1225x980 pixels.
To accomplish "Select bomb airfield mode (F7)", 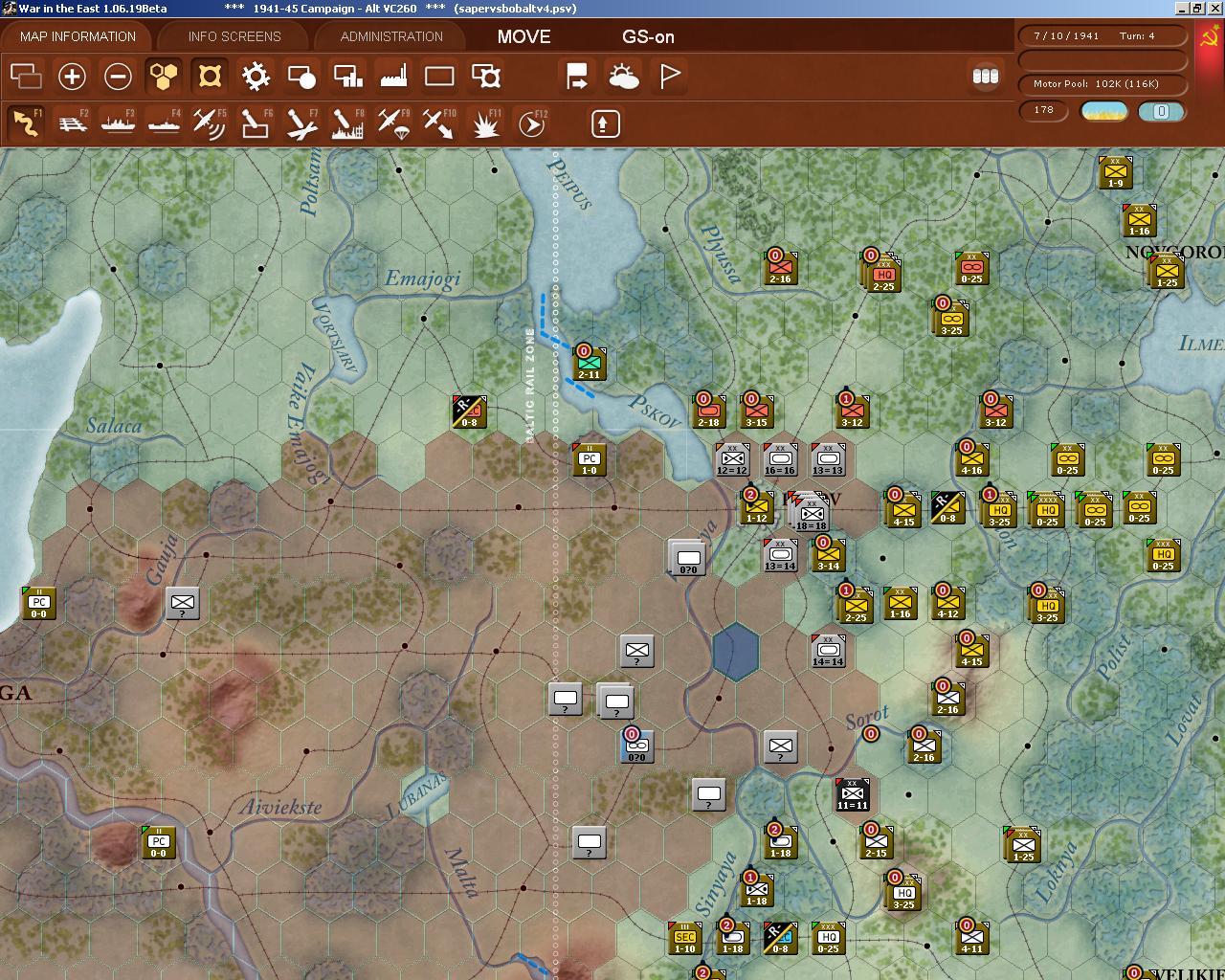I will (301, 123).
